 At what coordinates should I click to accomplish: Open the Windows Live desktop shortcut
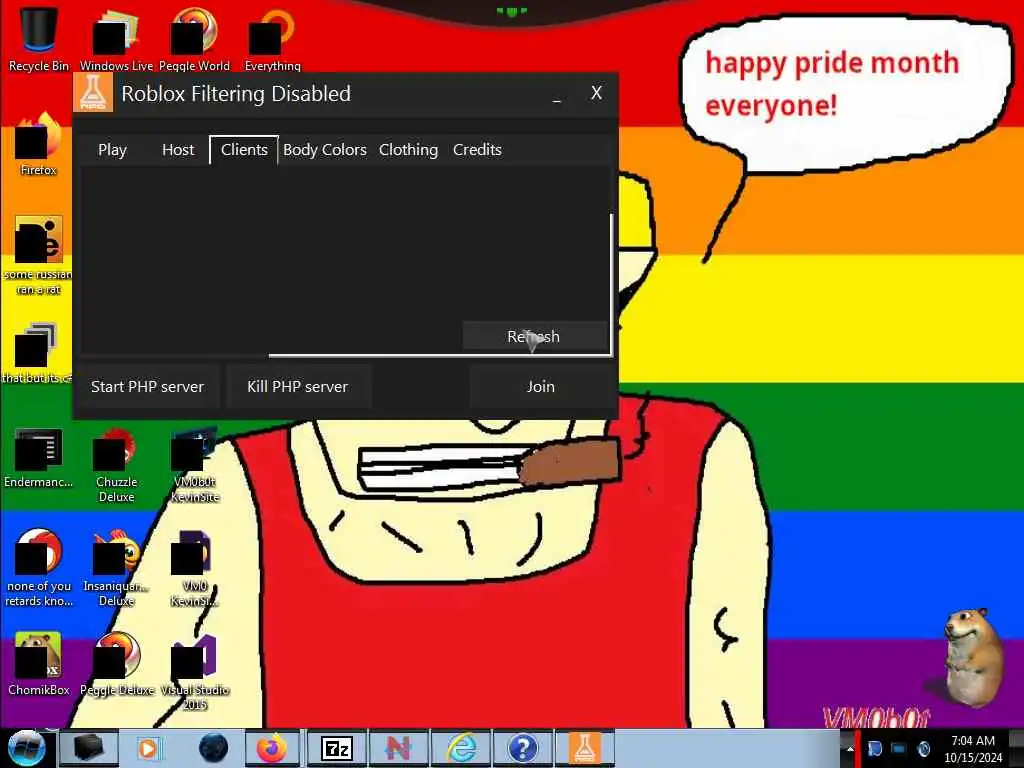116,38
